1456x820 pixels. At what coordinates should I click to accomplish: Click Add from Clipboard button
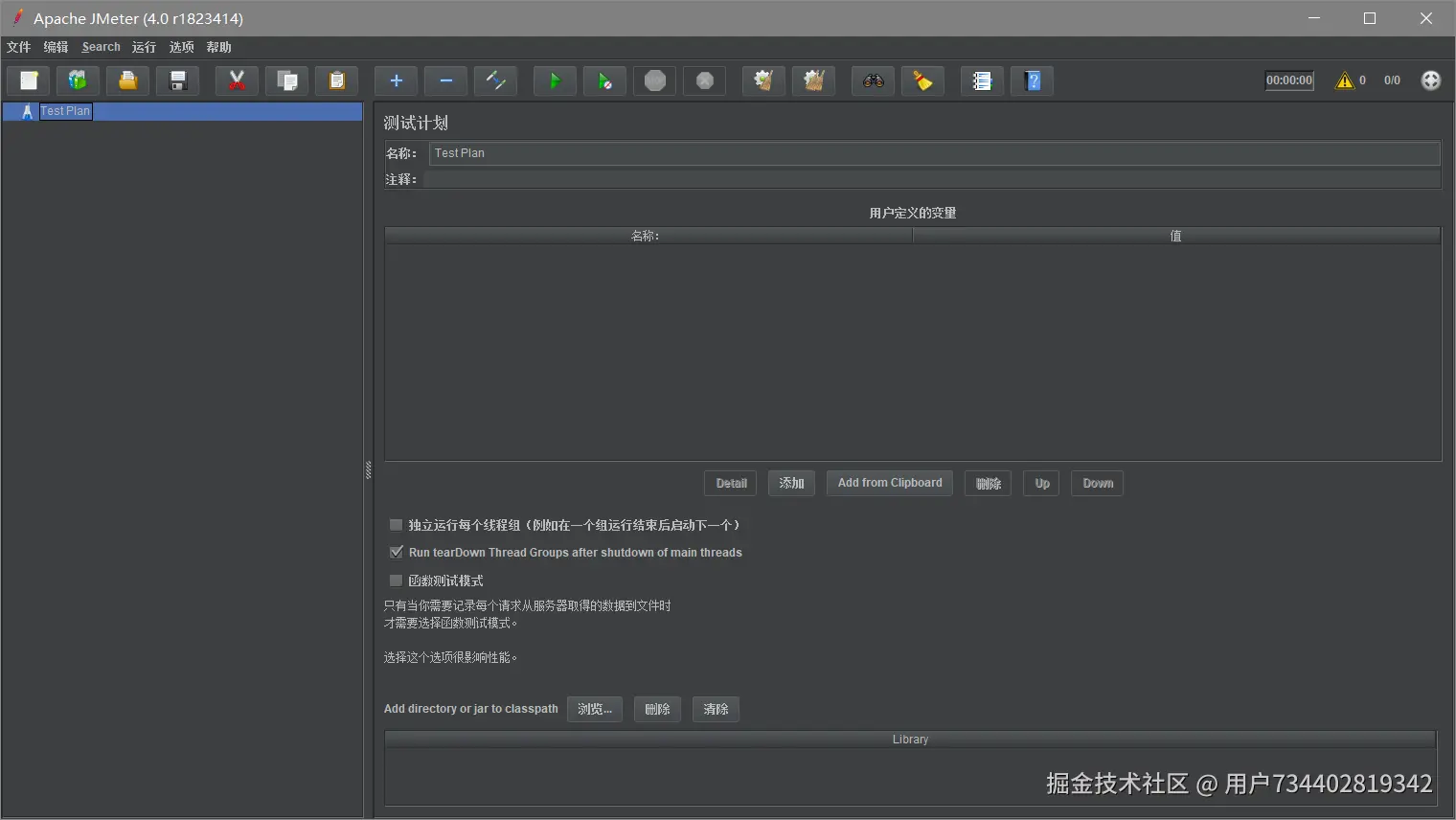890,484
